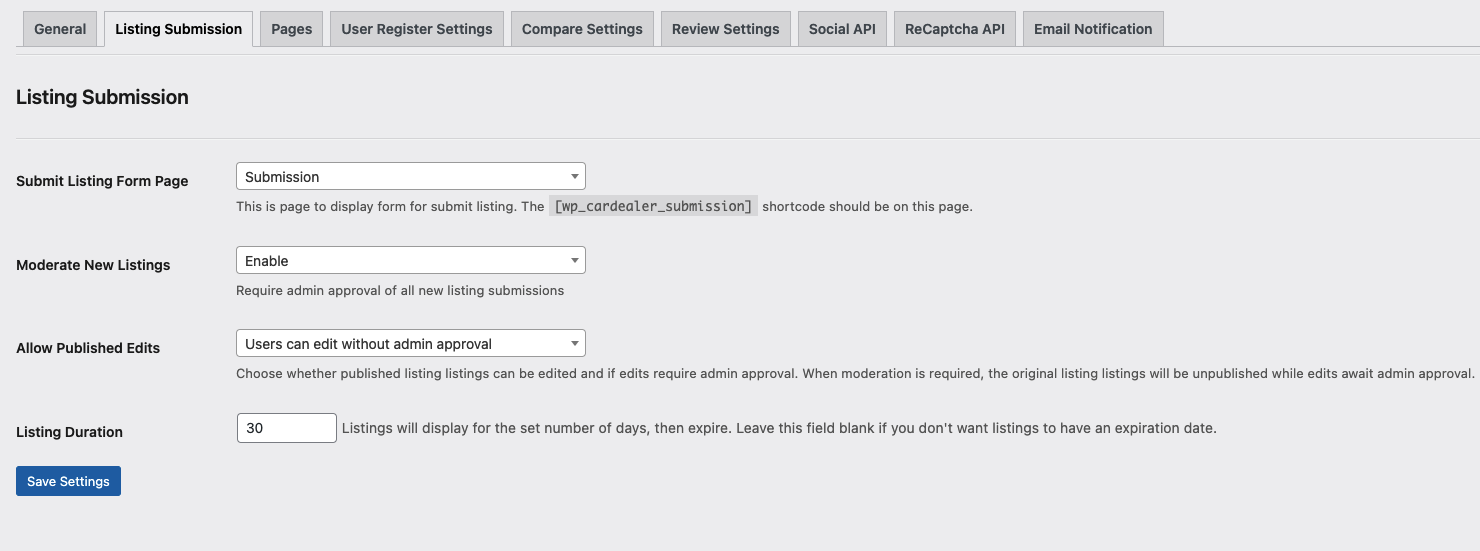This screenshot has height=551, width=1480.
Task: Open the Pages tab
Action: click(x=291, y=29)
